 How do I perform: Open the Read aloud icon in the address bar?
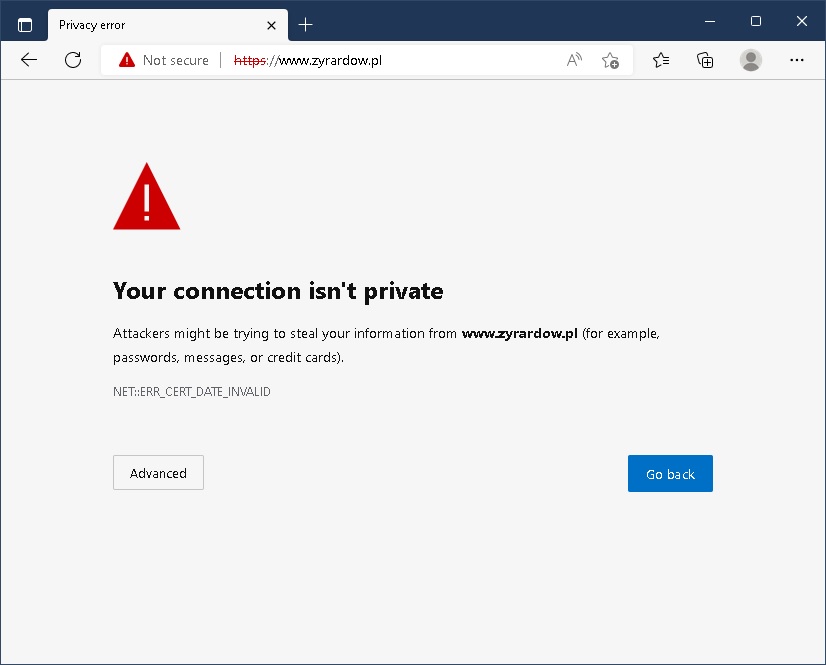[574, 60]
